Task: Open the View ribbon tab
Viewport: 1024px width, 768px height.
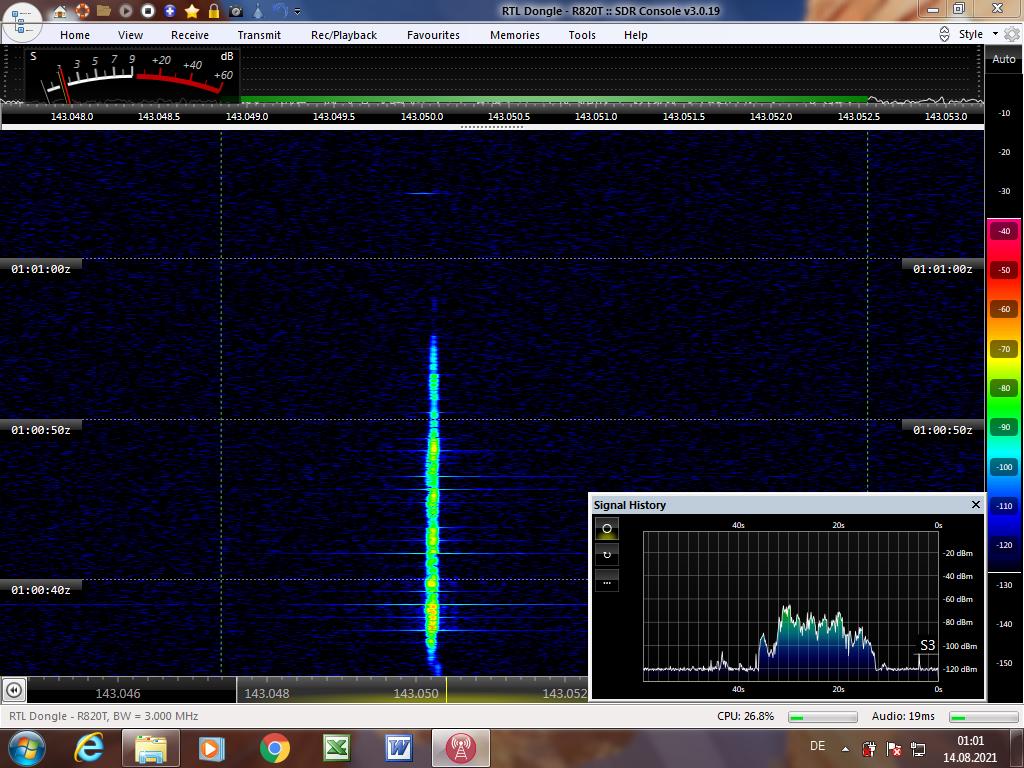Action: point(130,35)
